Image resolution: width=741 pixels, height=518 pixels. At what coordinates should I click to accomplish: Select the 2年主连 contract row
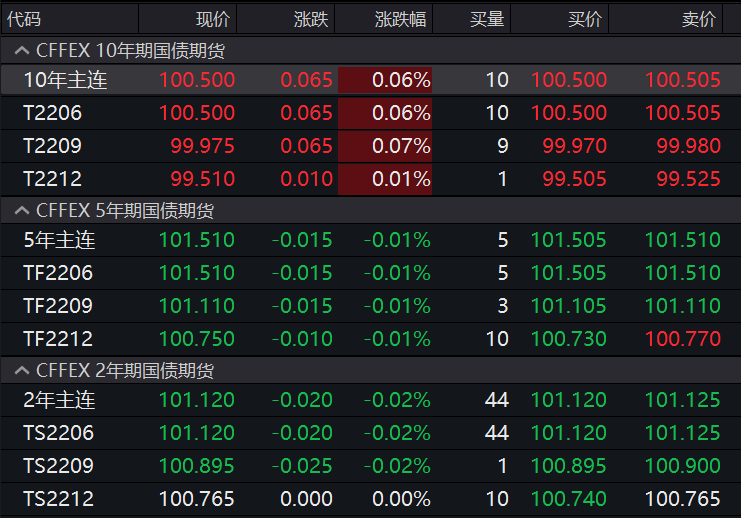59,400
